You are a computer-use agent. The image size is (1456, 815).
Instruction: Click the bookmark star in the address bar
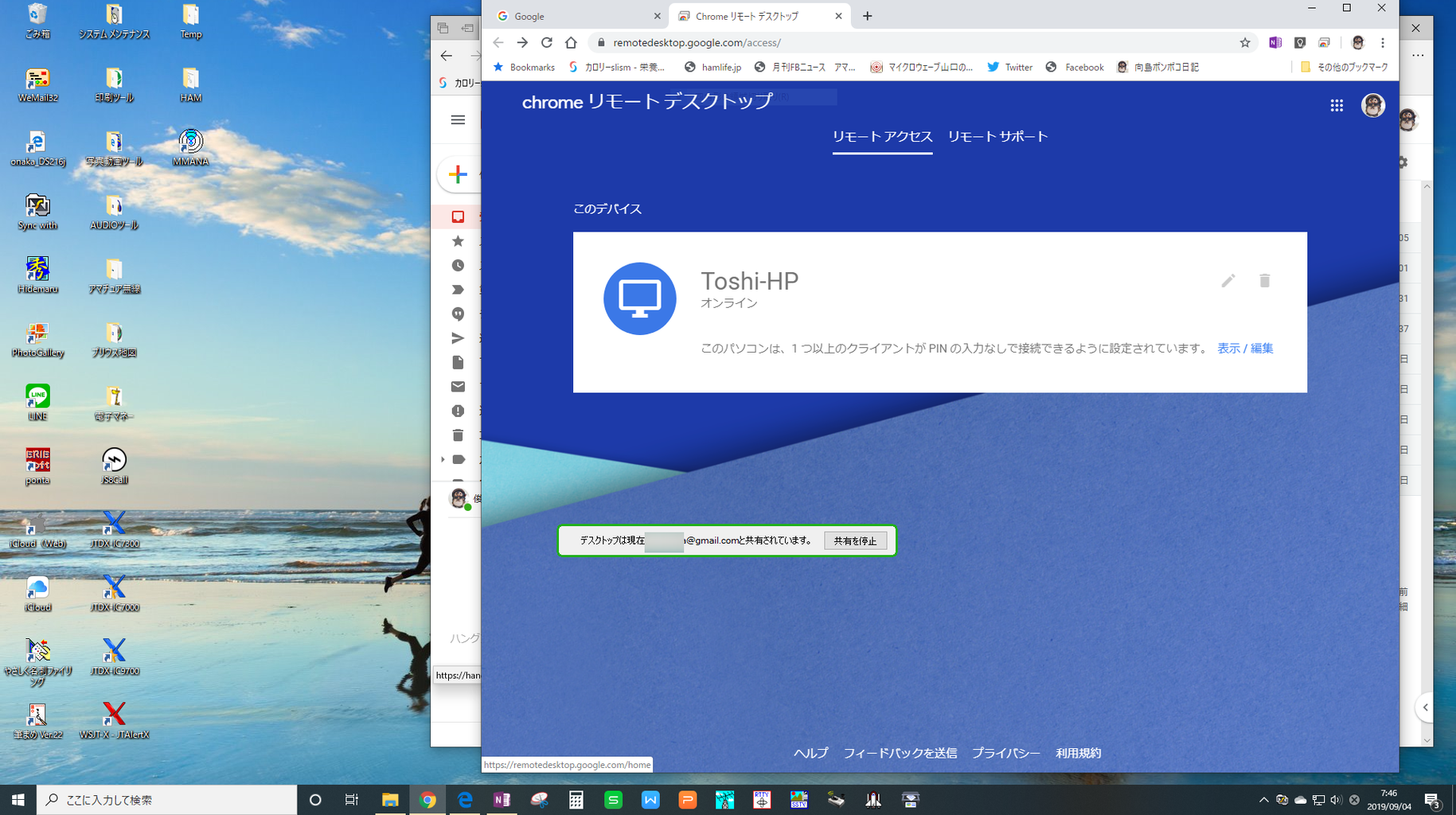(x=1244, y=42)
